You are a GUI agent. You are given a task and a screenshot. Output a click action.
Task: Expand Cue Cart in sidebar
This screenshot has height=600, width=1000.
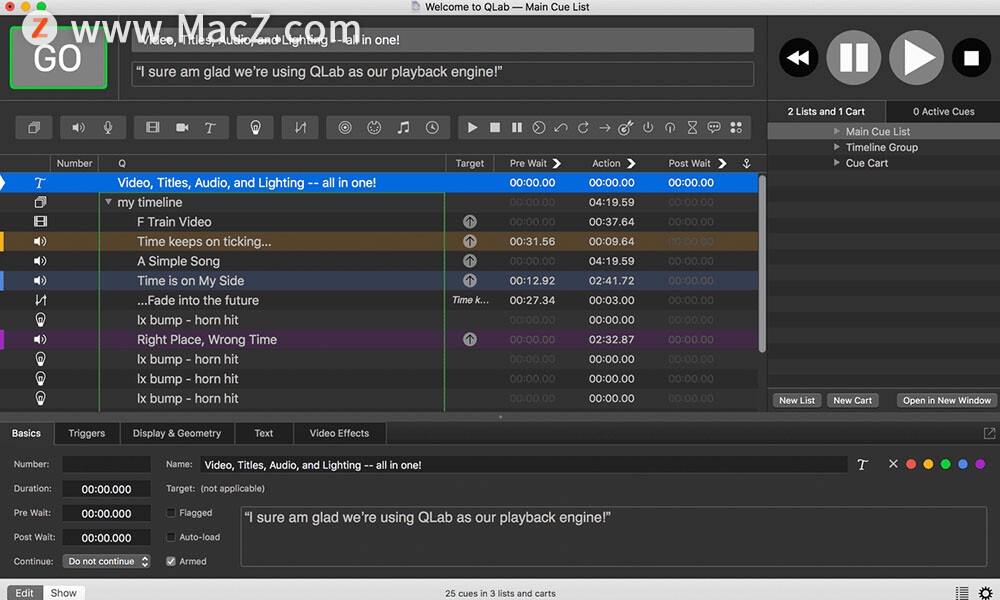(837, 163)
